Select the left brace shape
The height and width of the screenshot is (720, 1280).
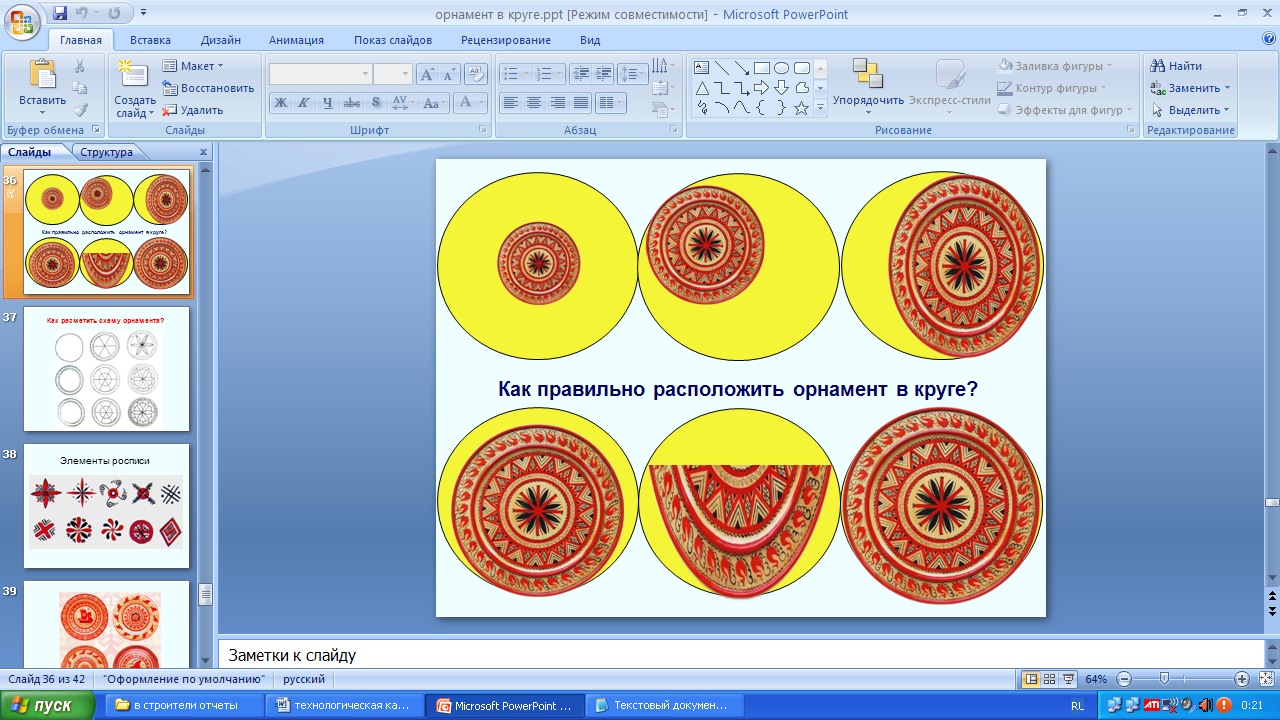762,108
